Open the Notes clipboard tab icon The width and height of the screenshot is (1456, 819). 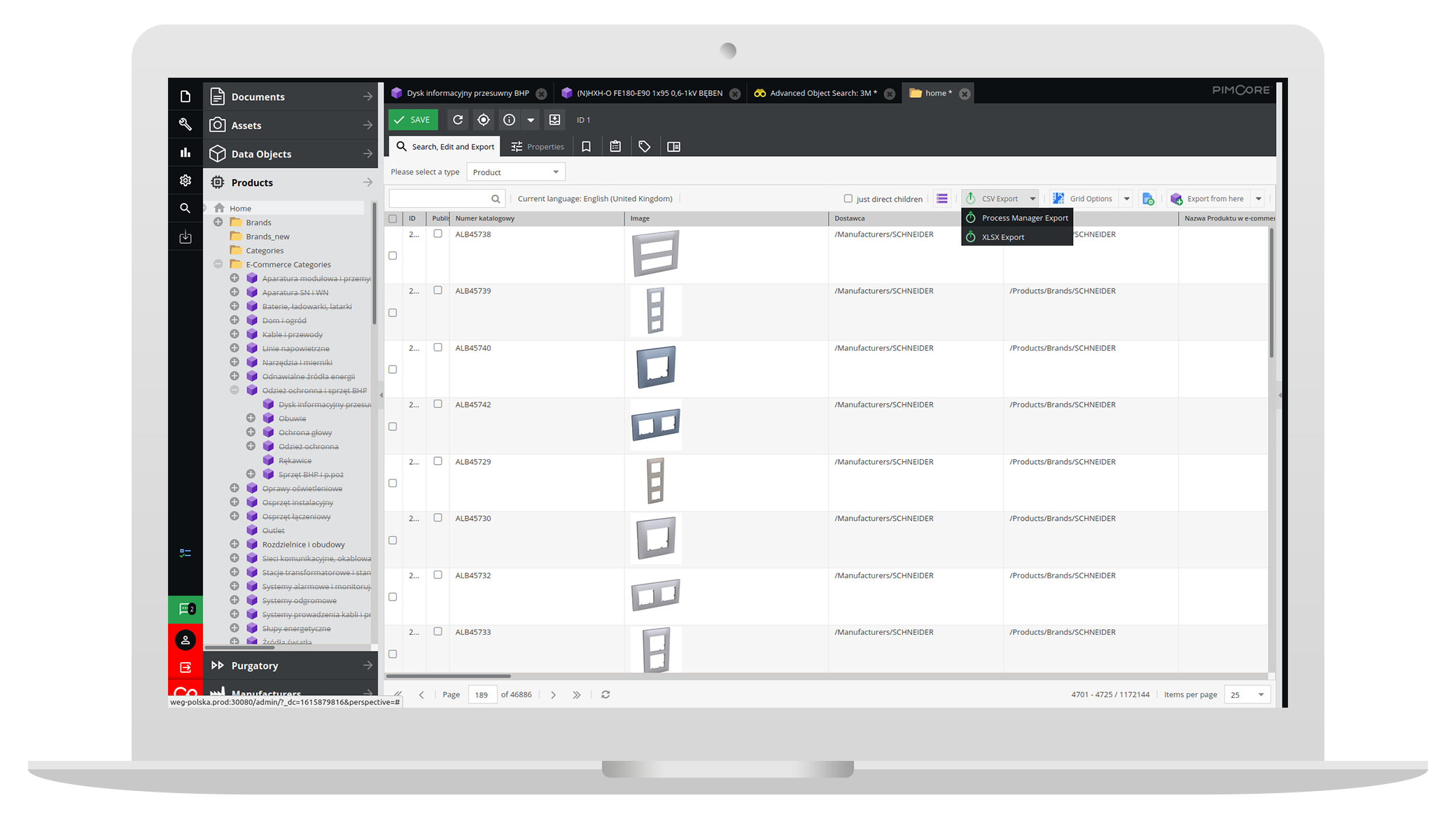coord(615,146)
